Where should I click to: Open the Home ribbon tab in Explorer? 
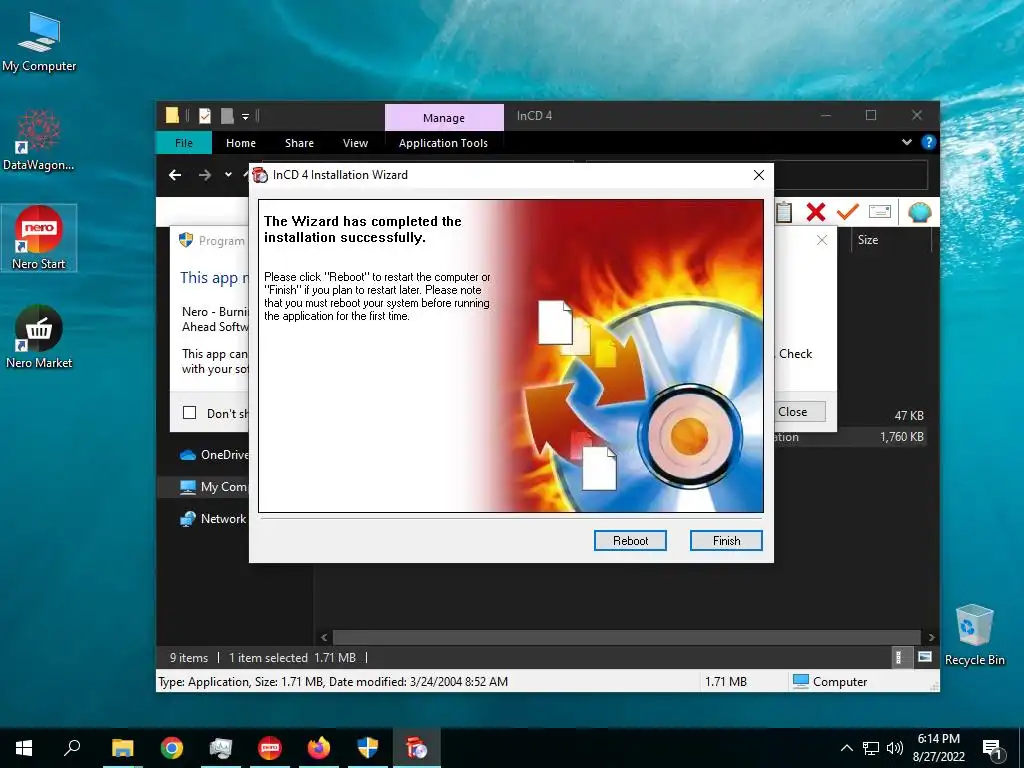pyautogui.click(x=241, y=143)
